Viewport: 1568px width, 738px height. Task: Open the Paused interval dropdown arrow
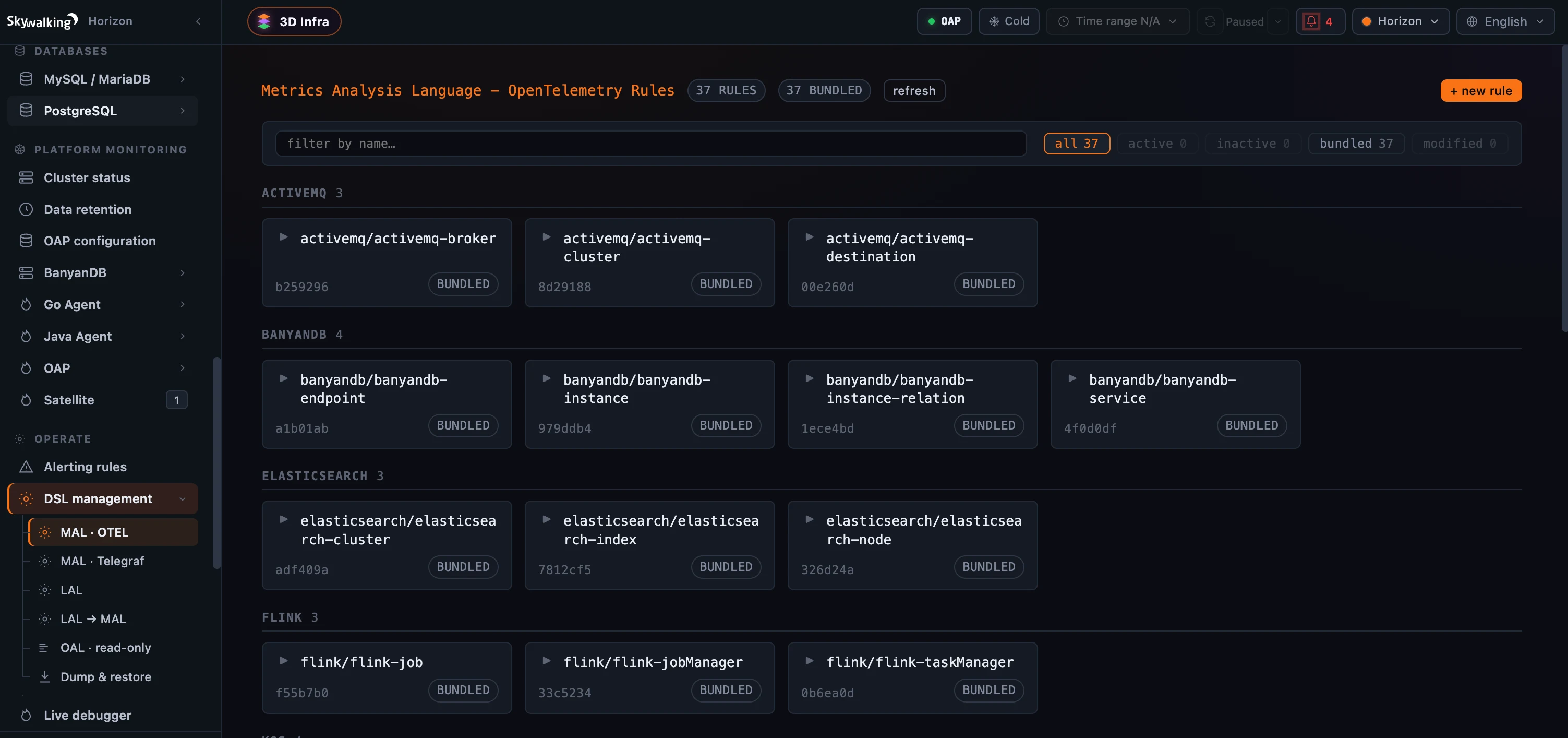1277,21
